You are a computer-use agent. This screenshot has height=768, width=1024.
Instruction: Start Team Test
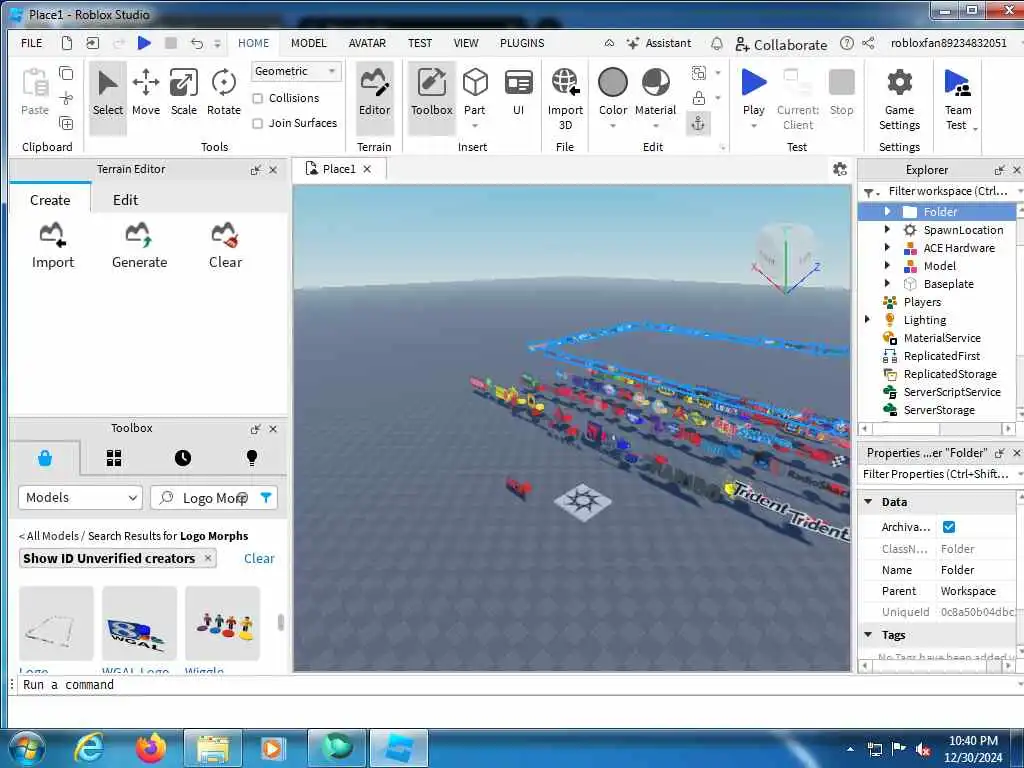[958, 98]
